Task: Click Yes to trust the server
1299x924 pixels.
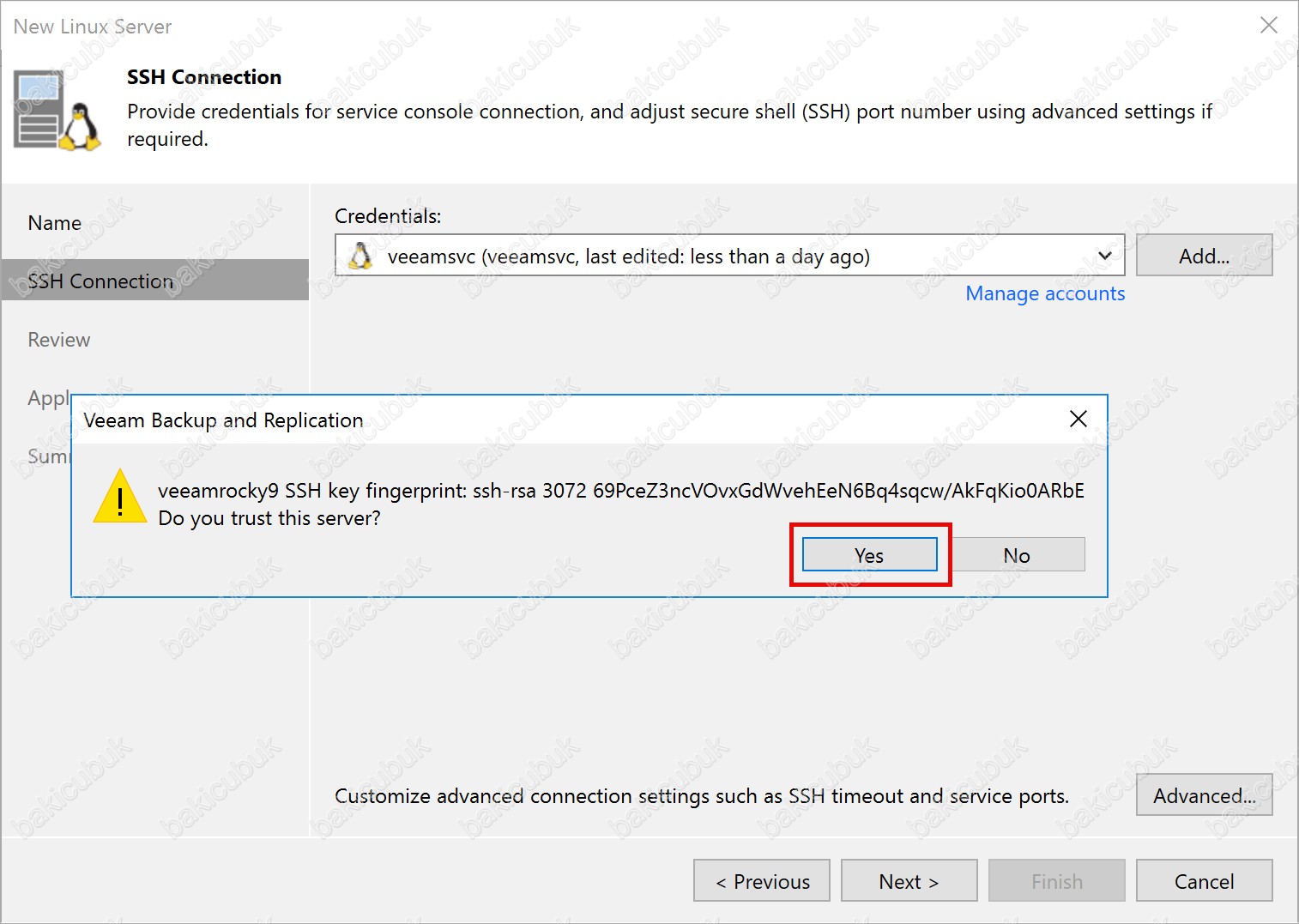Action: pos(869,555)
